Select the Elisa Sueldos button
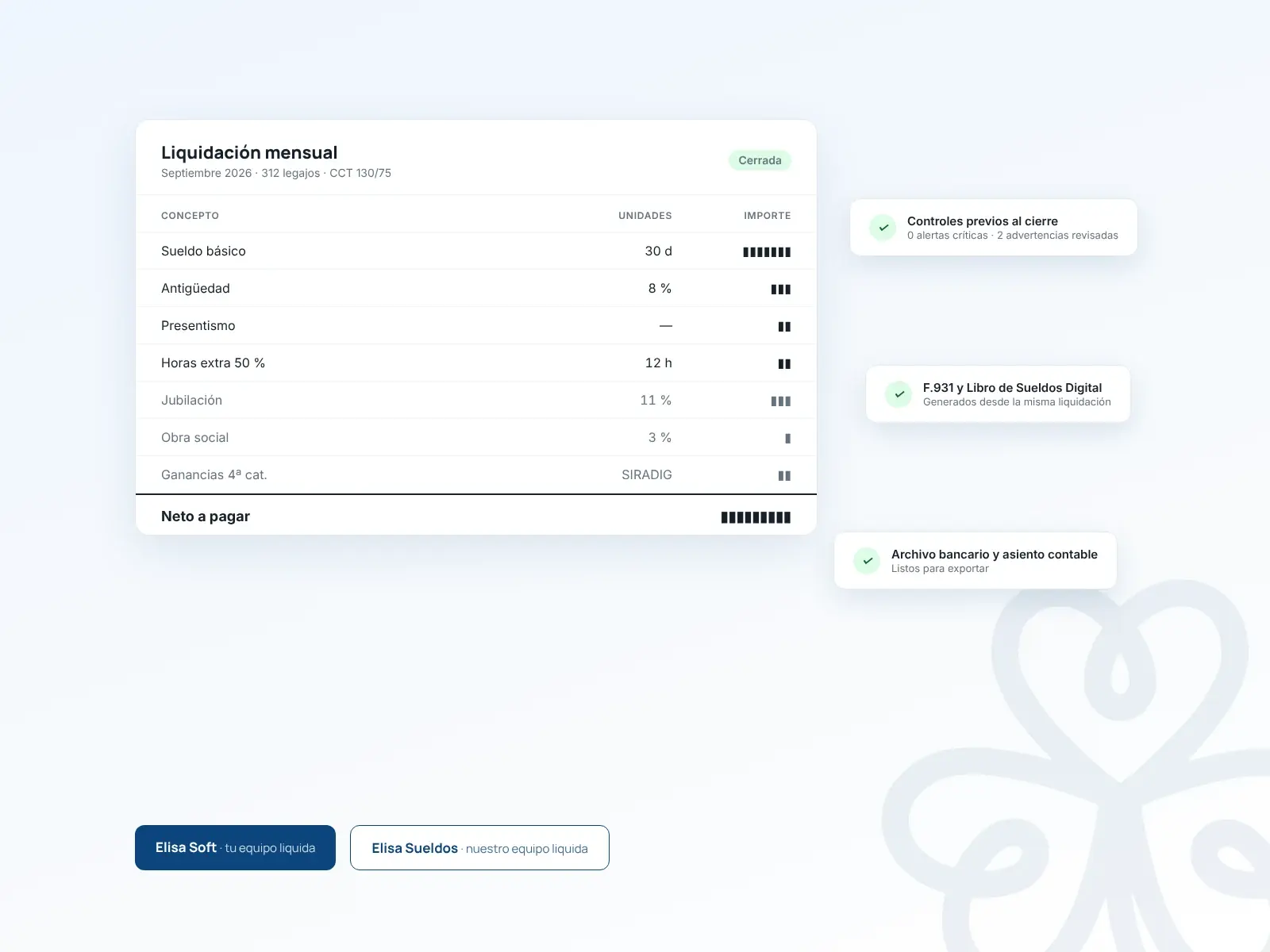 click(479, 847)
